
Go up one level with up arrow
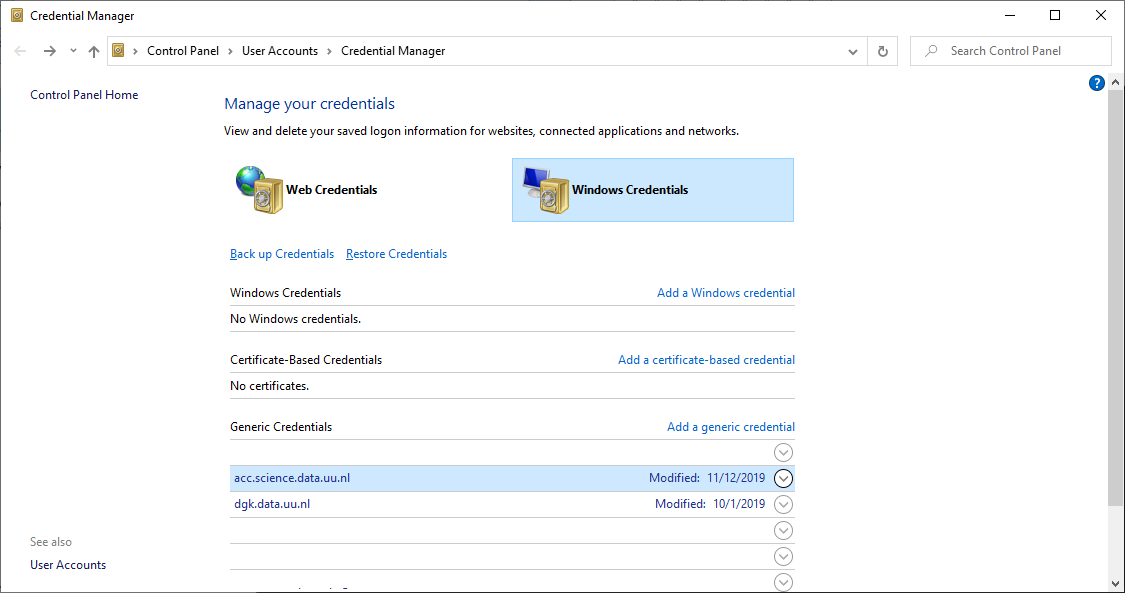[x=94, y=51]
